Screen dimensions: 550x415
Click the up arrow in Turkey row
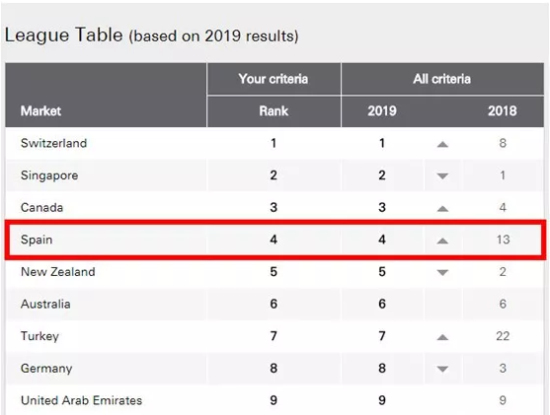(x=443, y=337)
